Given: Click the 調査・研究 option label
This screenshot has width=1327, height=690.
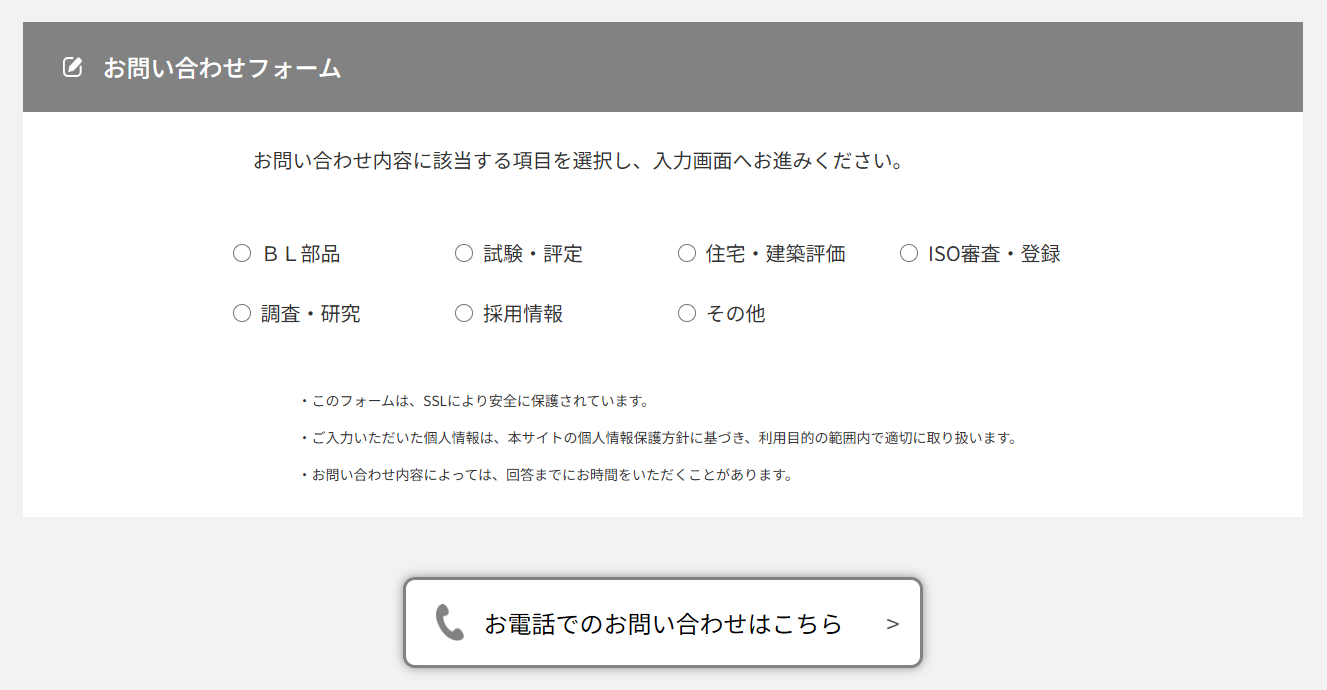Looking at the screenshot, I should (x=310, y=314).
